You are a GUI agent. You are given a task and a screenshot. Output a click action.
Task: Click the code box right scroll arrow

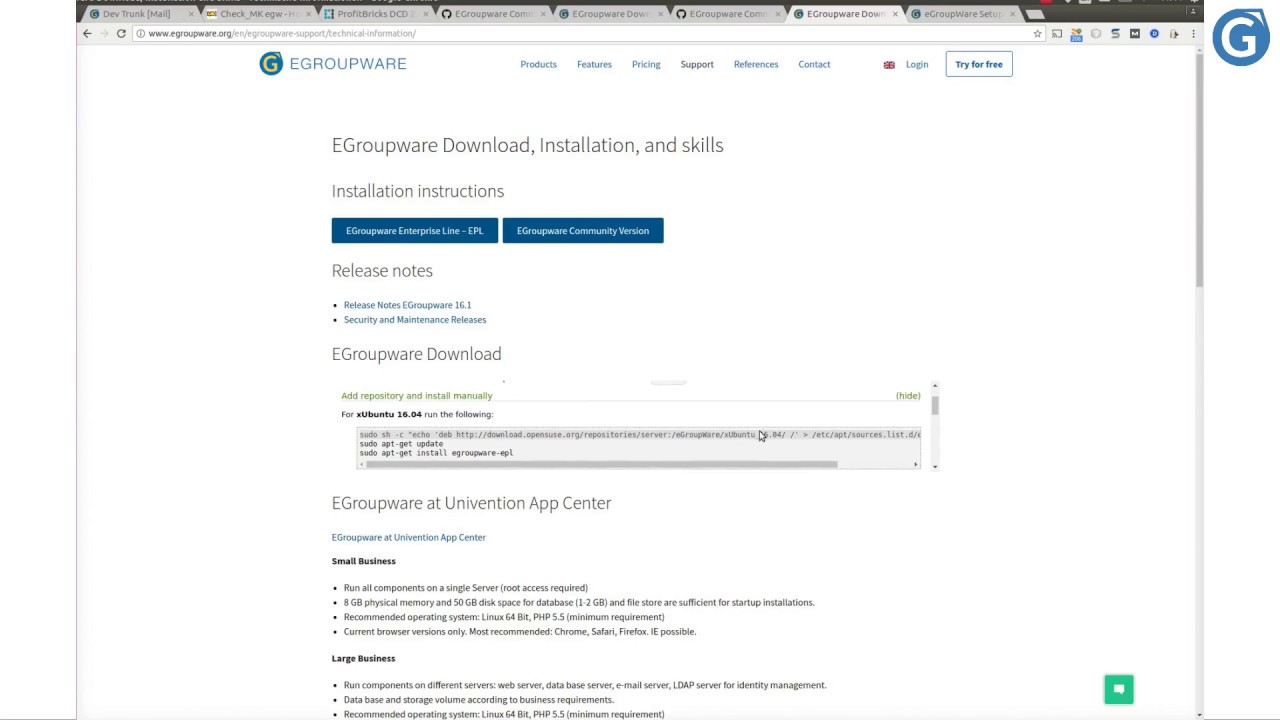[915, 464]
